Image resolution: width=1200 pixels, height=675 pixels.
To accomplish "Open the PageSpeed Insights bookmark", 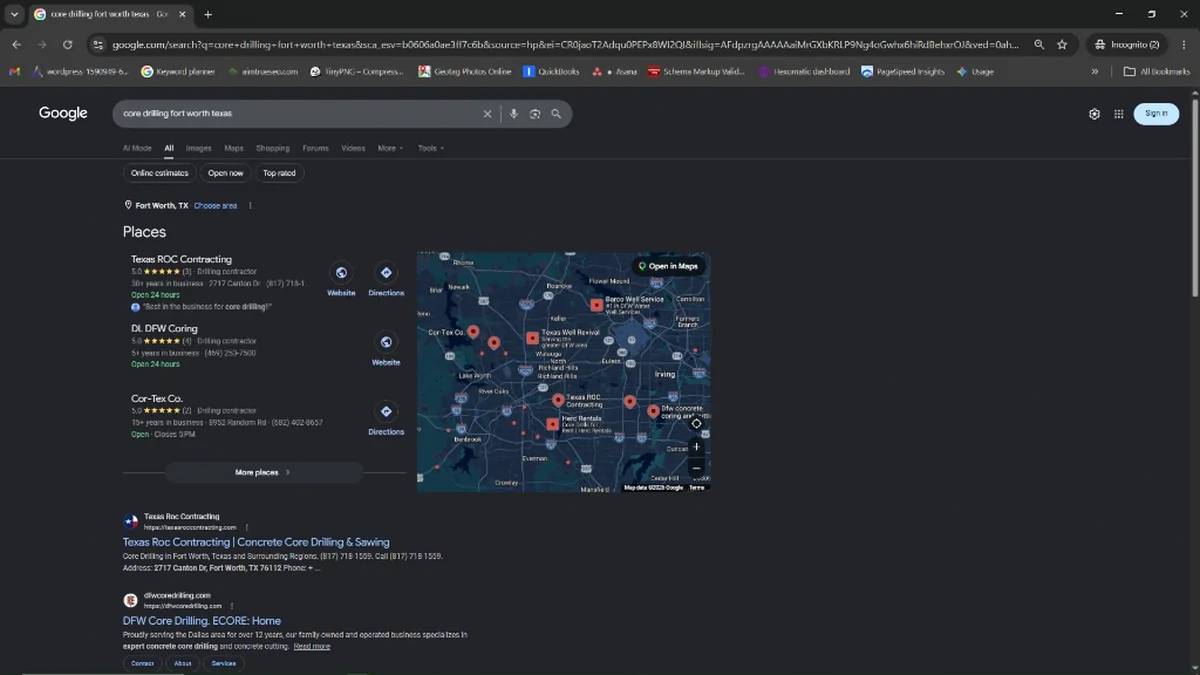I will [903, 71].
